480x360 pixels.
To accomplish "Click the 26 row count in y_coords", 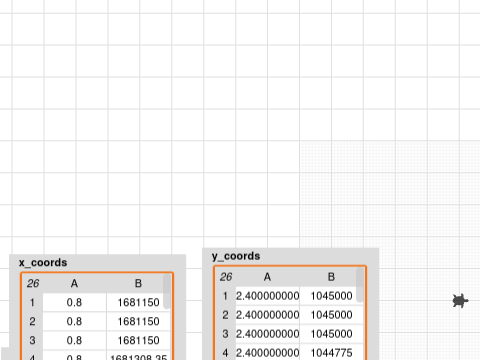I will click(226, 277).
